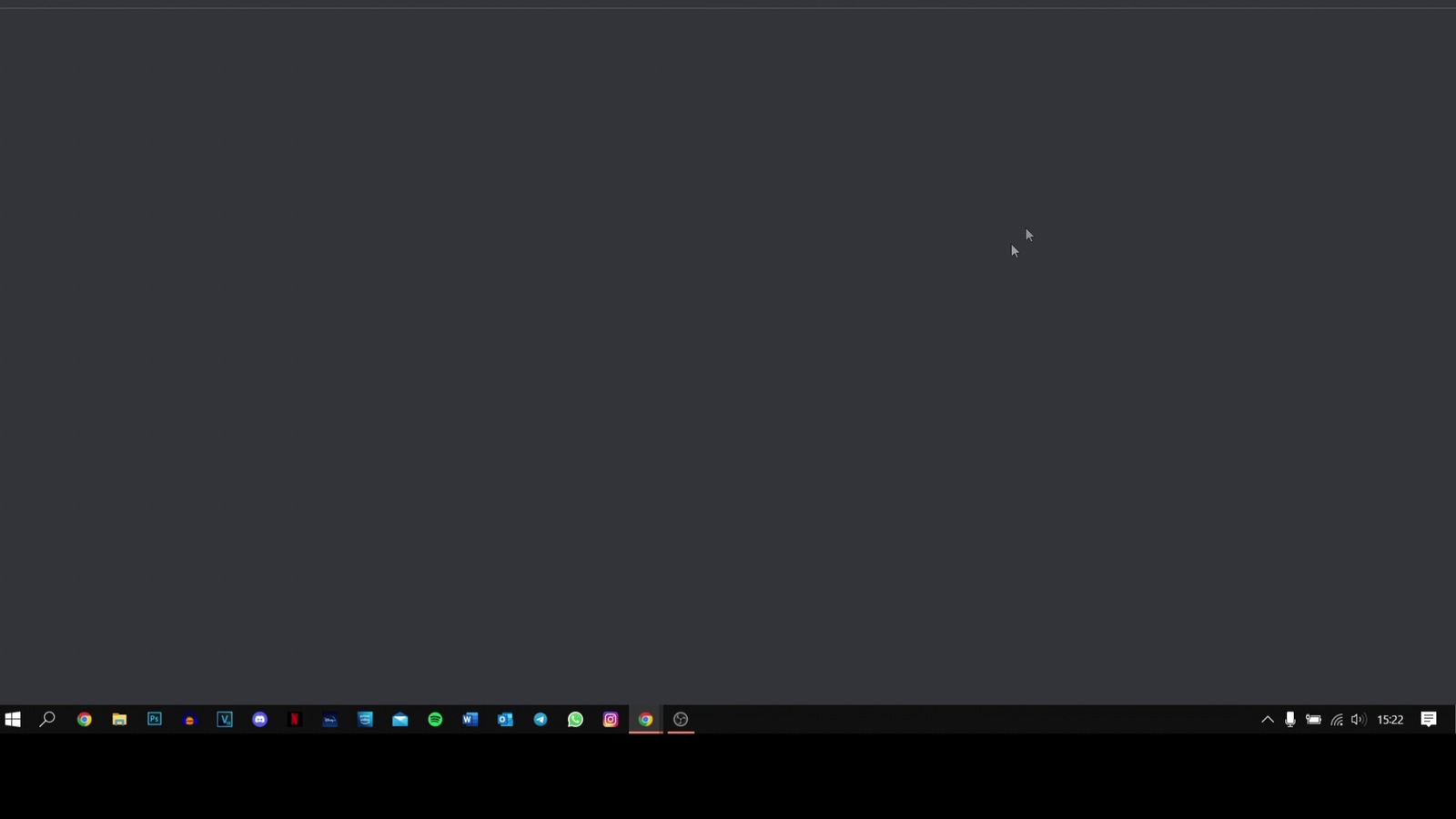This screenshot has width=1456, height=819.
Task: Switch to the OBS Studio window
Action: [x=681, y=719]
